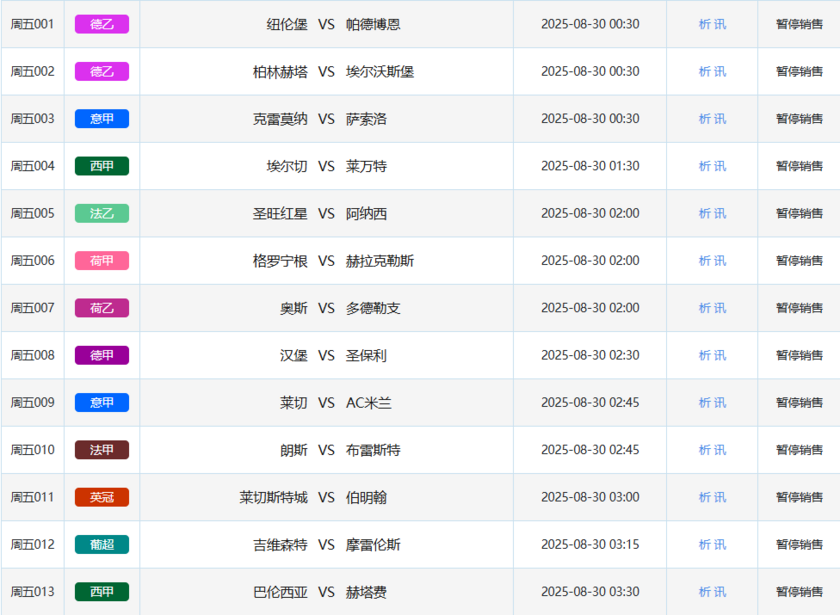
Task: Click the 荷乙 badge for 奥斯 match
Action: 102,308
